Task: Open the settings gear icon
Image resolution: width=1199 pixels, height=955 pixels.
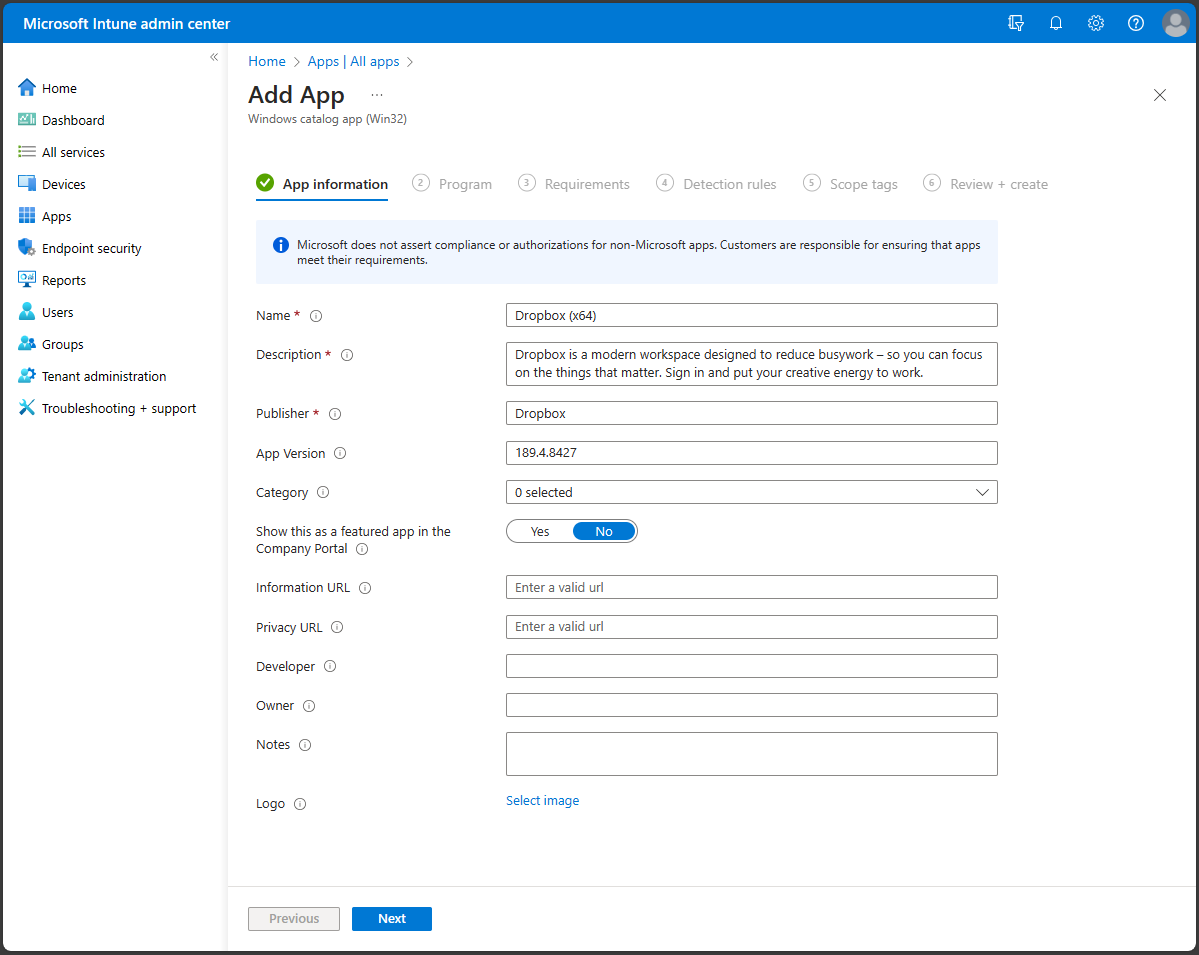Action: click(x=1096, y=23)
